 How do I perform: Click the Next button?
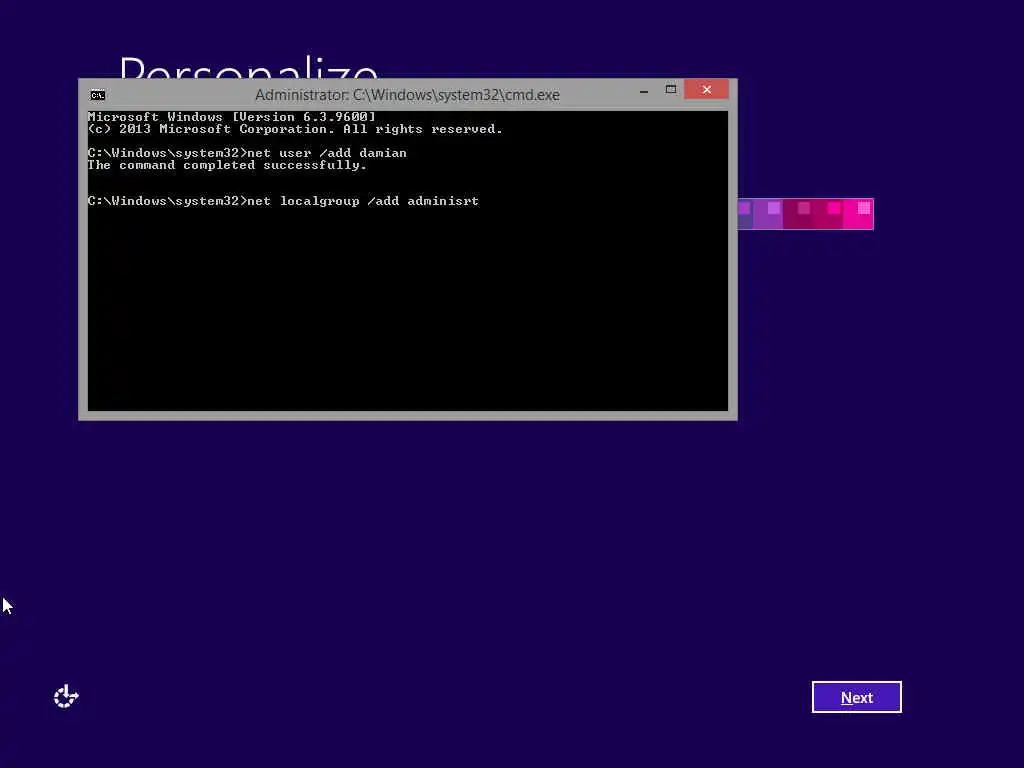click(x=856, y=697)
